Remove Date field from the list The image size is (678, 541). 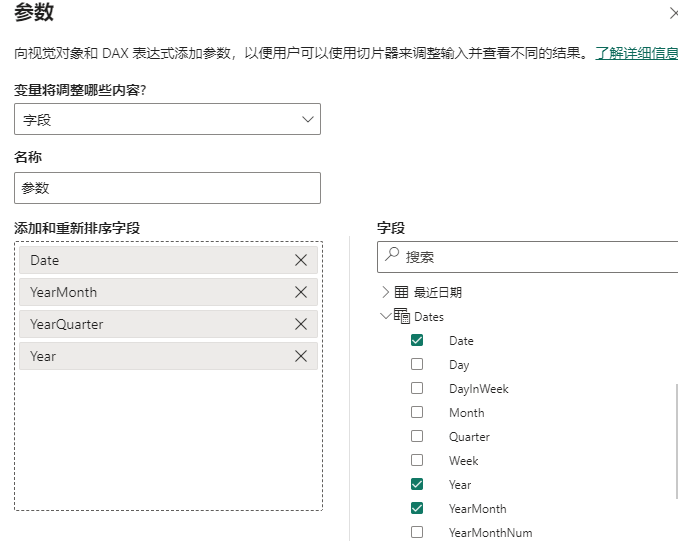tap(301, 260)
